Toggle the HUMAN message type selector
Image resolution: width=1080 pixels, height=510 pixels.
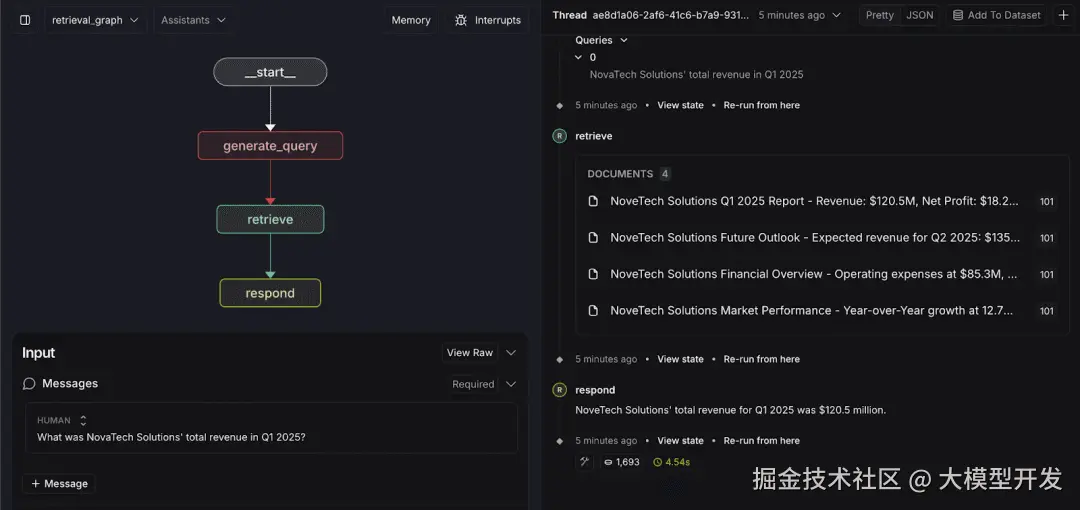pyautogui.click(x=83, y=421)
